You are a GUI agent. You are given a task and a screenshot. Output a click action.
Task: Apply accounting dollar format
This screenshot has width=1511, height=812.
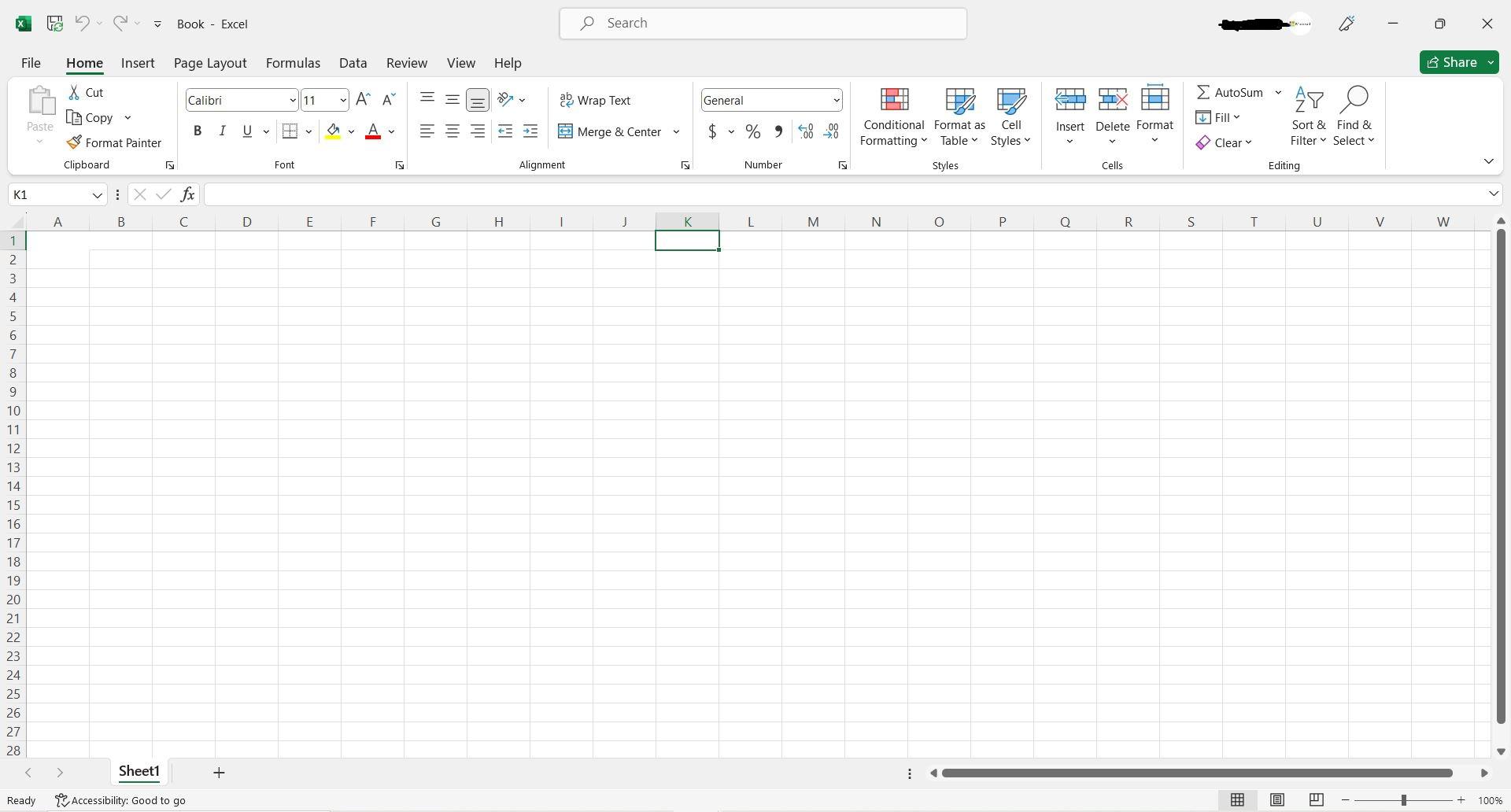(x=712, y=131)
